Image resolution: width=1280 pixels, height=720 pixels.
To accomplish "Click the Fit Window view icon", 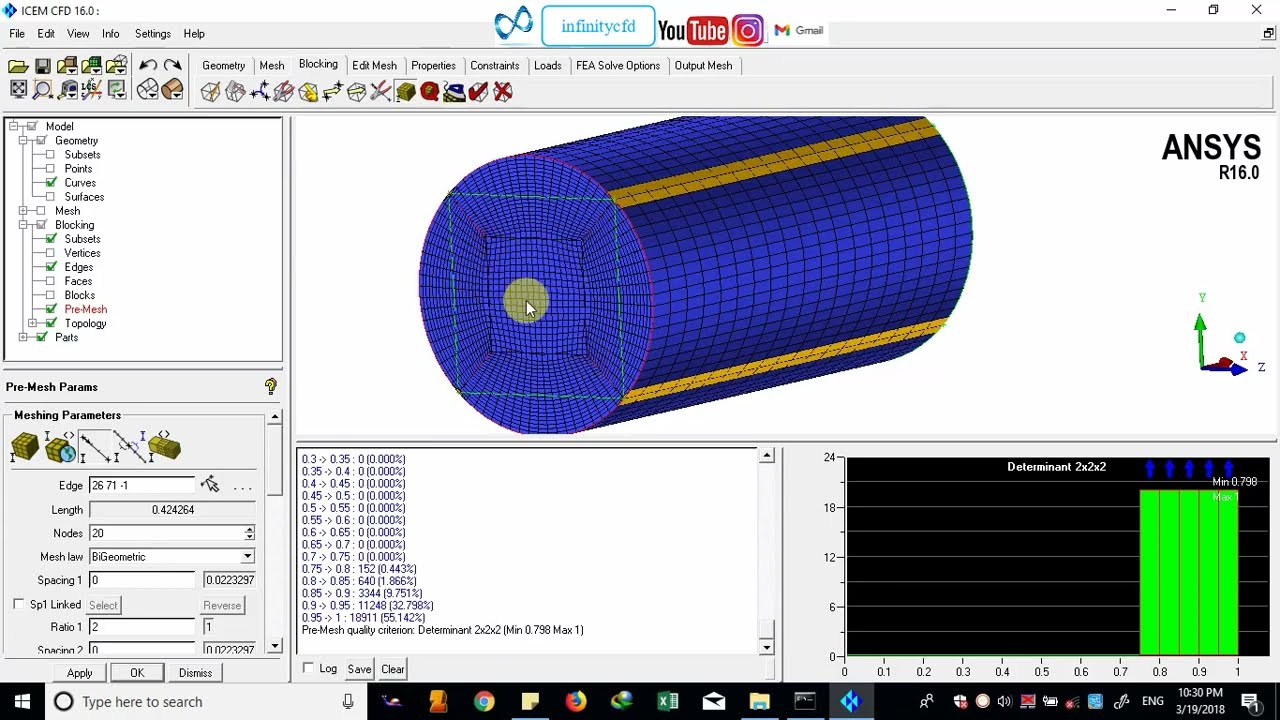I will [x=18, y=90].
